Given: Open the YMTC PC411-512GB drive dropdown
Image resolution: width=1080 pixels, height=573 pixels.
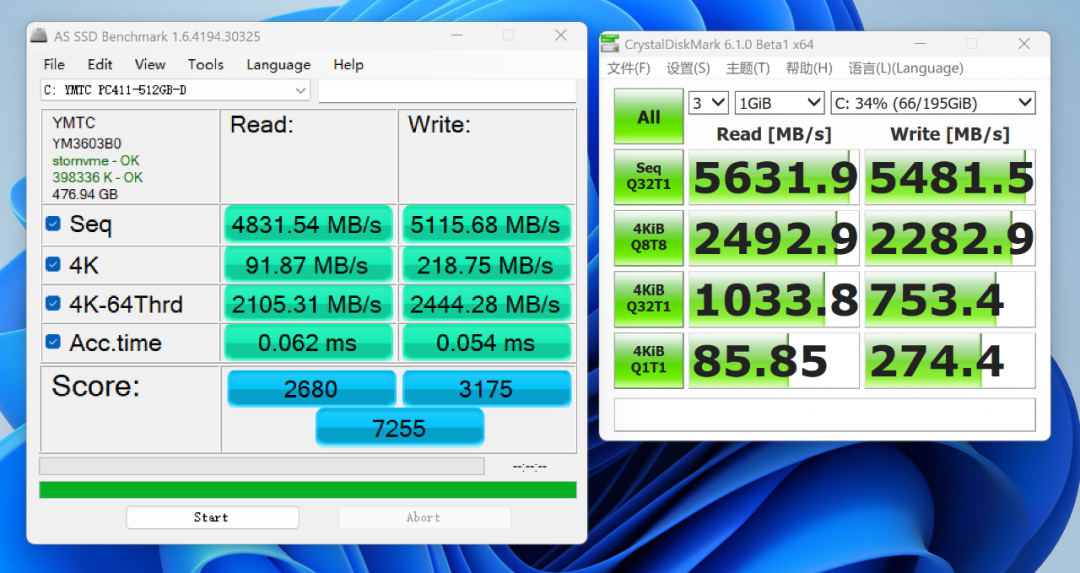Looking at the screenshot, I should pyautogui.click(x=175, y=90).
